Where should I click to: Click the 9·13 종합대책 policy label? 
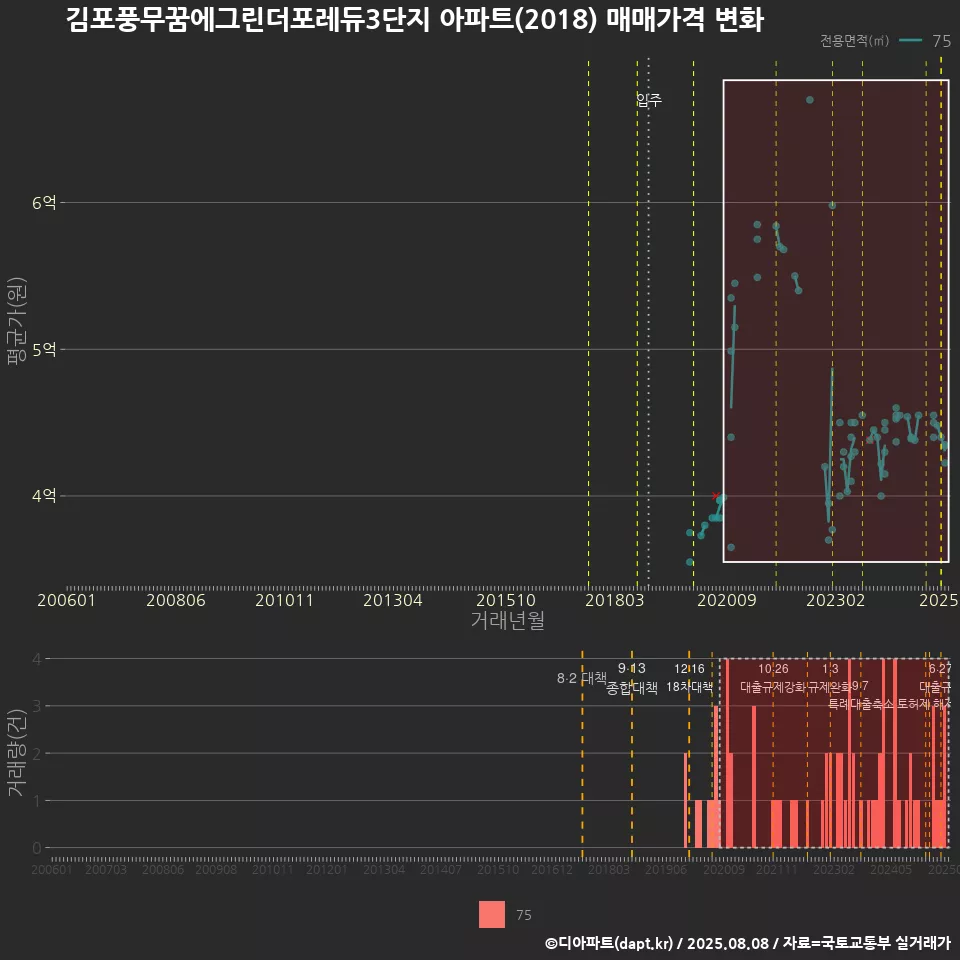coord(632,678)
